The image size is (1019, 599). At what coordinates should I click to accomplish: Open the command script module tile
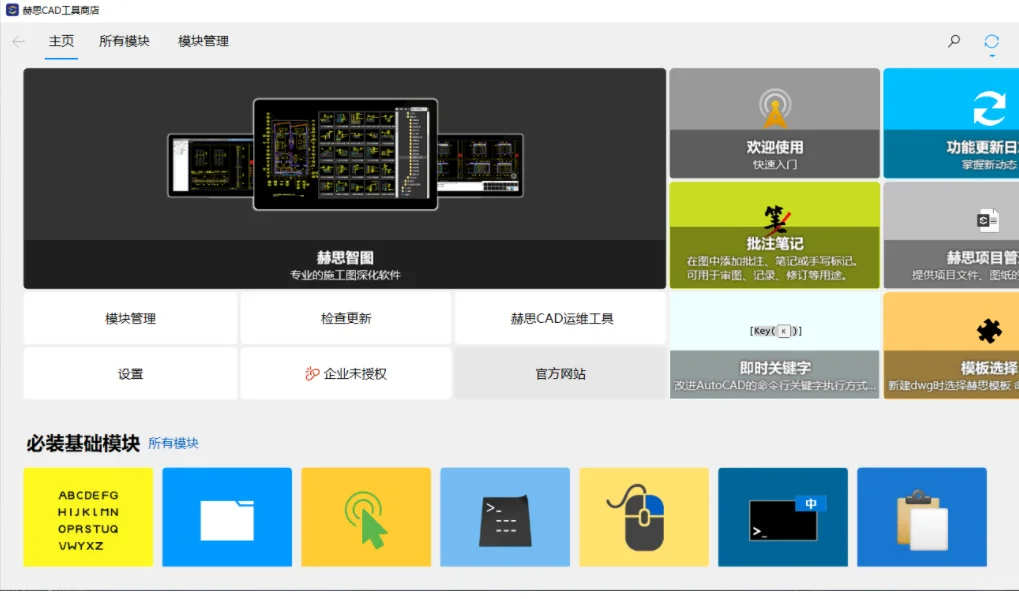point(504,517)
